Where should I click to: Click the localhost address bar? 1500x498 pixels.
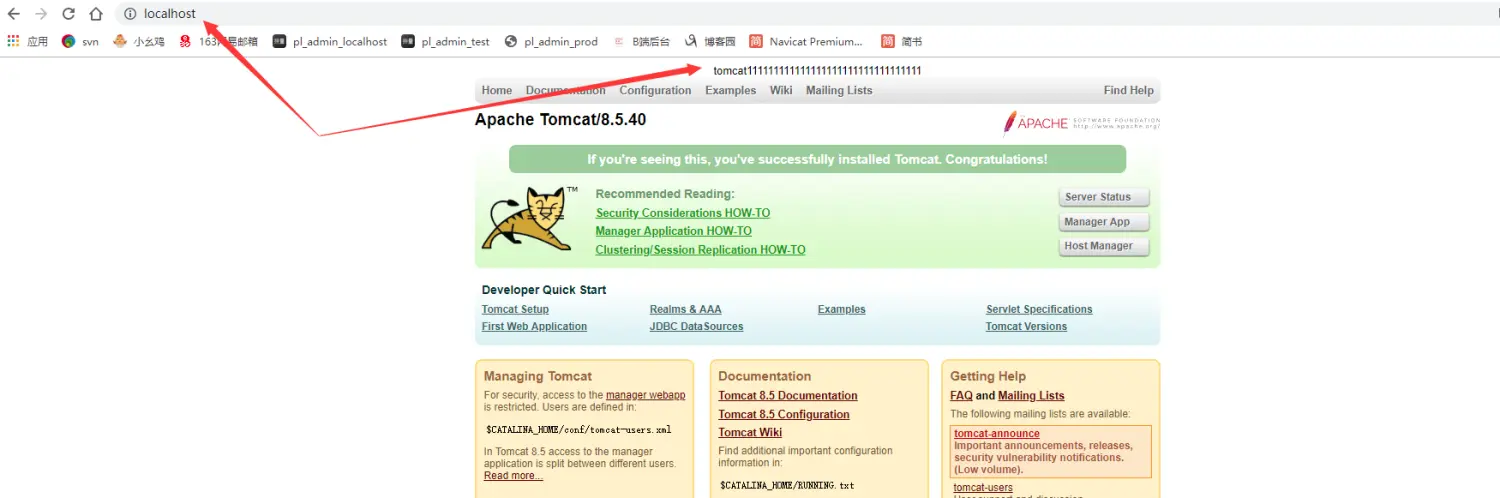point(800,14)
